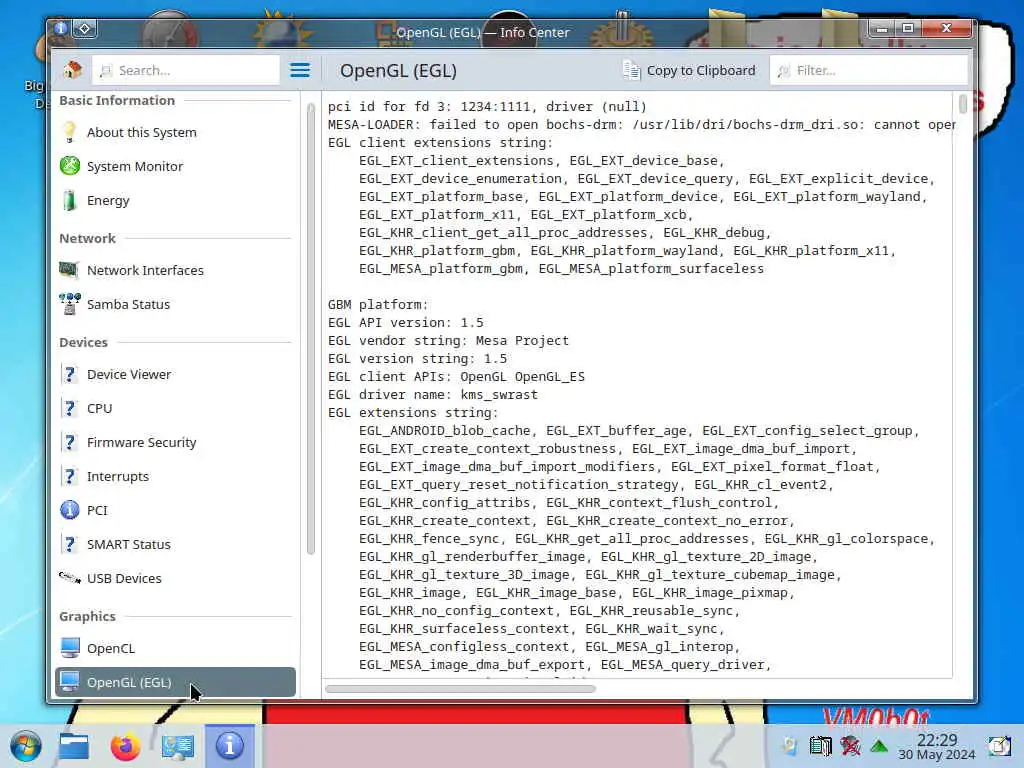Click the horizontal scrollbar under the output
Image resolution: width=1024 pixels, height=768 pixels.
pos(460,688)
